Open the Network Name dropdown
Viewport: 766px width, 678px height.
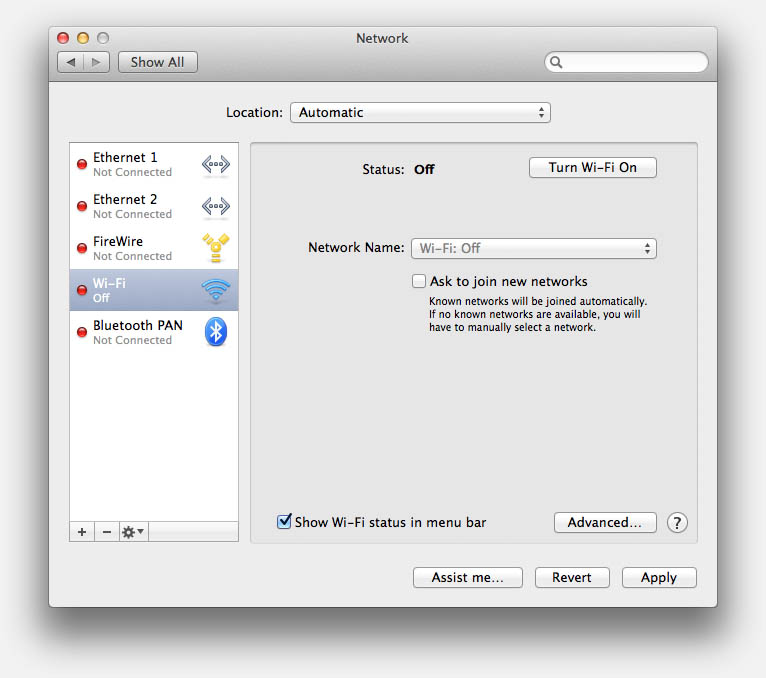(533, 248)
